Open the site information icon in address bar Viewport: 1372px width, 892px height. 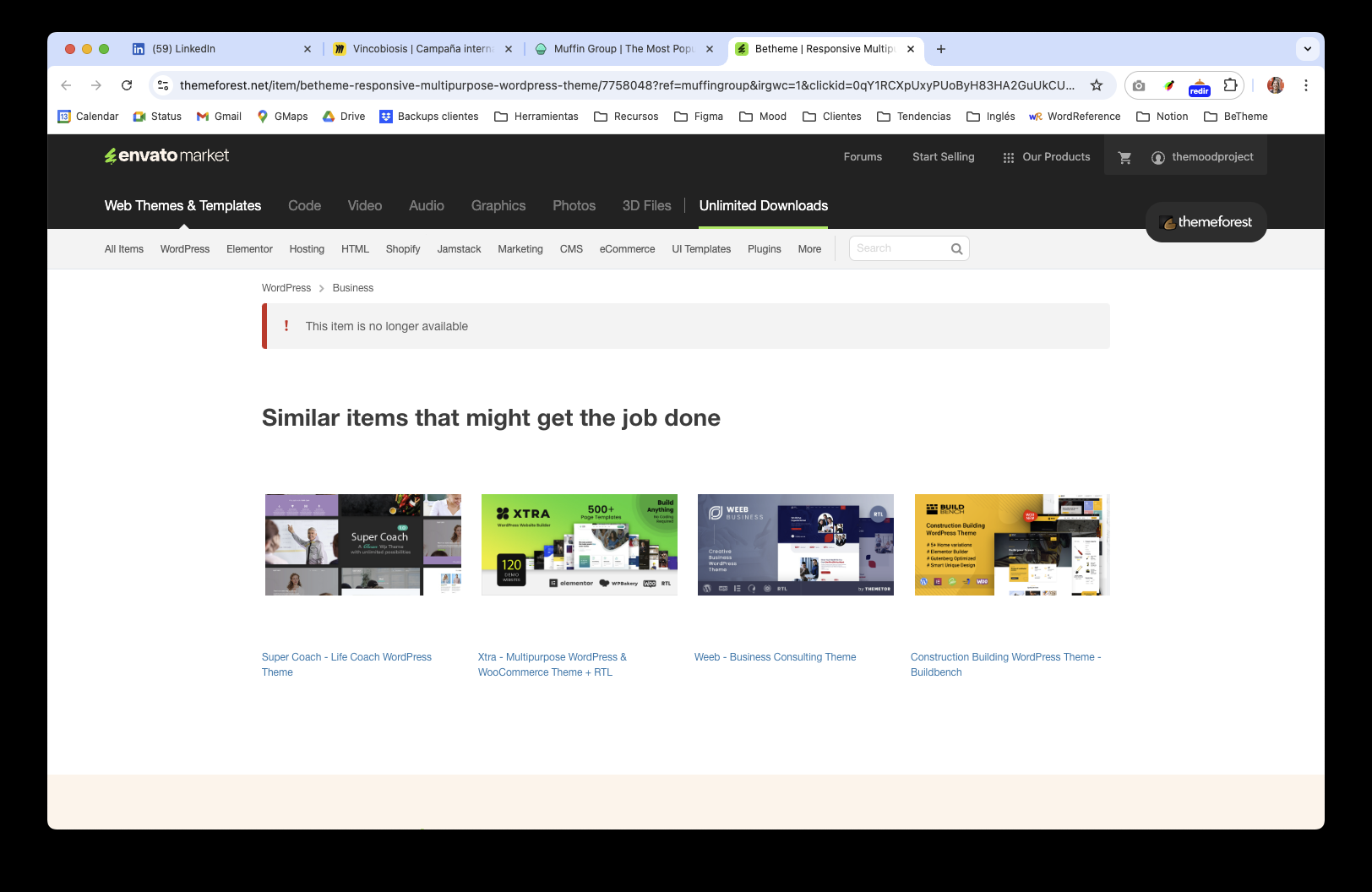point(164,85)
